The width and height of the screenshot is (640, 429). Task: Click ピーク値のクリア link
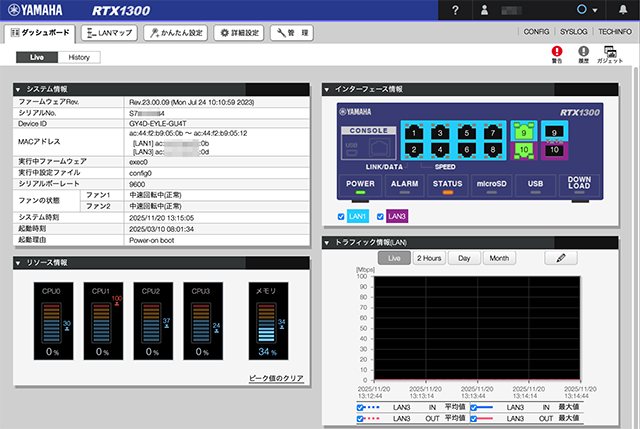276,378
